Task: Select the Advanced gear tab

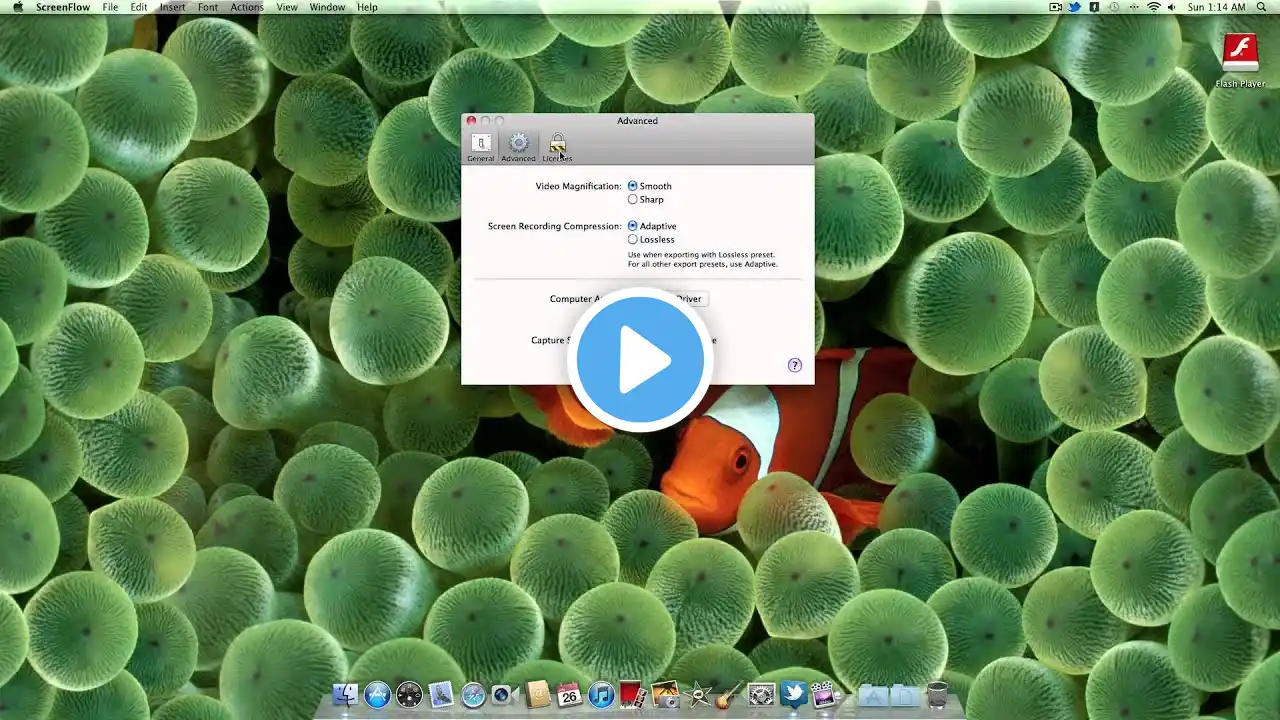Action: [x=518, y=147]
